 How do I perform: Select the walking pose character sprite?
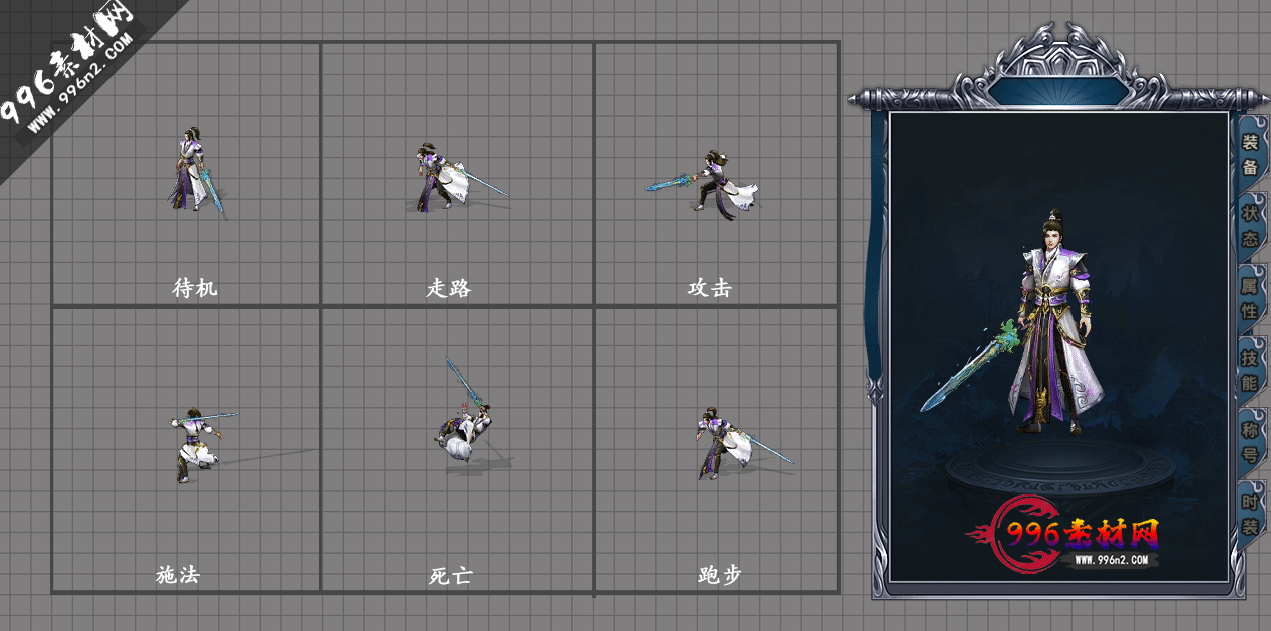(460, 177)
